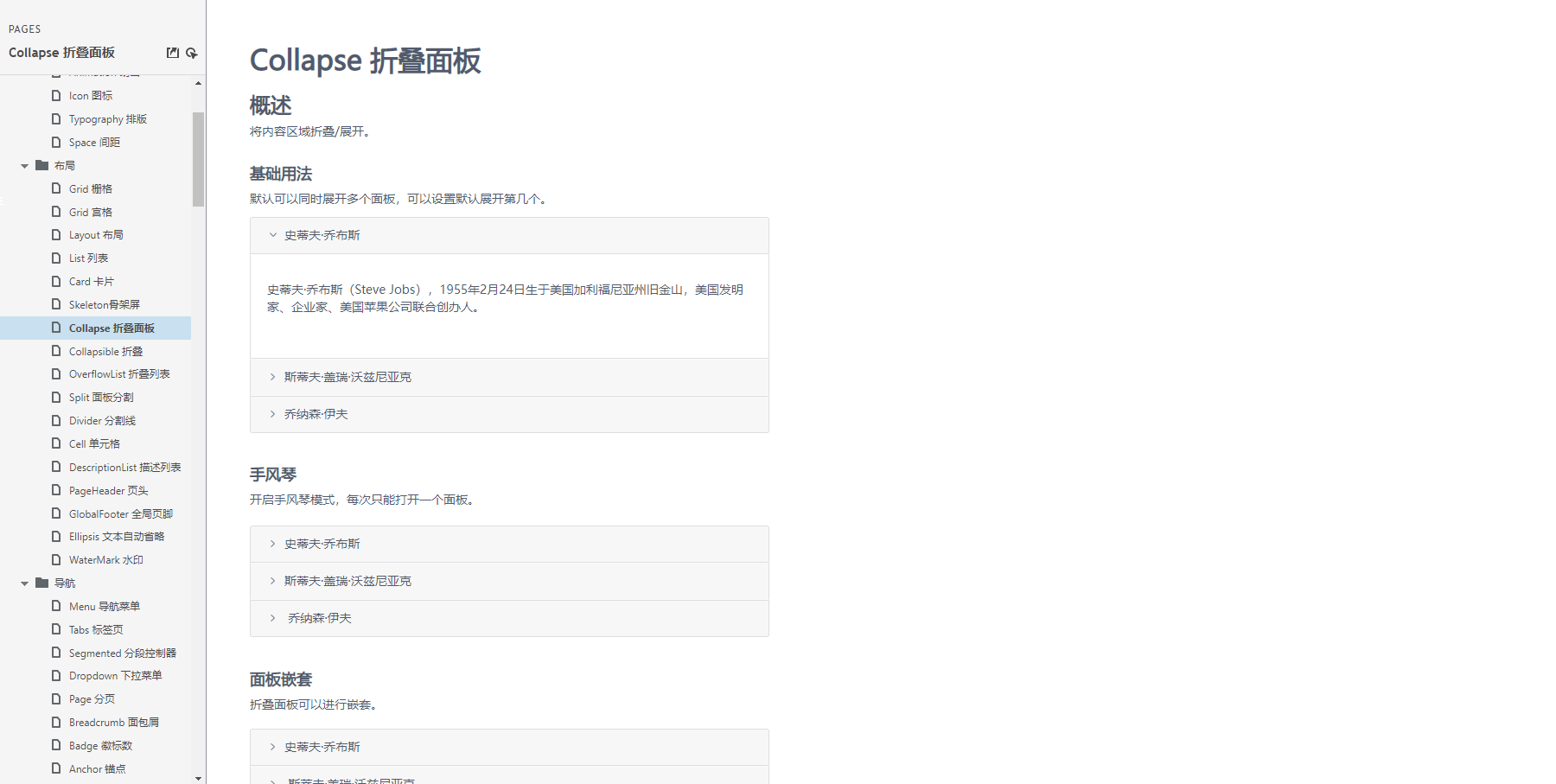The width and height of the screenshot is (1556, 784).
Task: Click the folder icon of the 布局 group
Action: (x=42, y=165)
